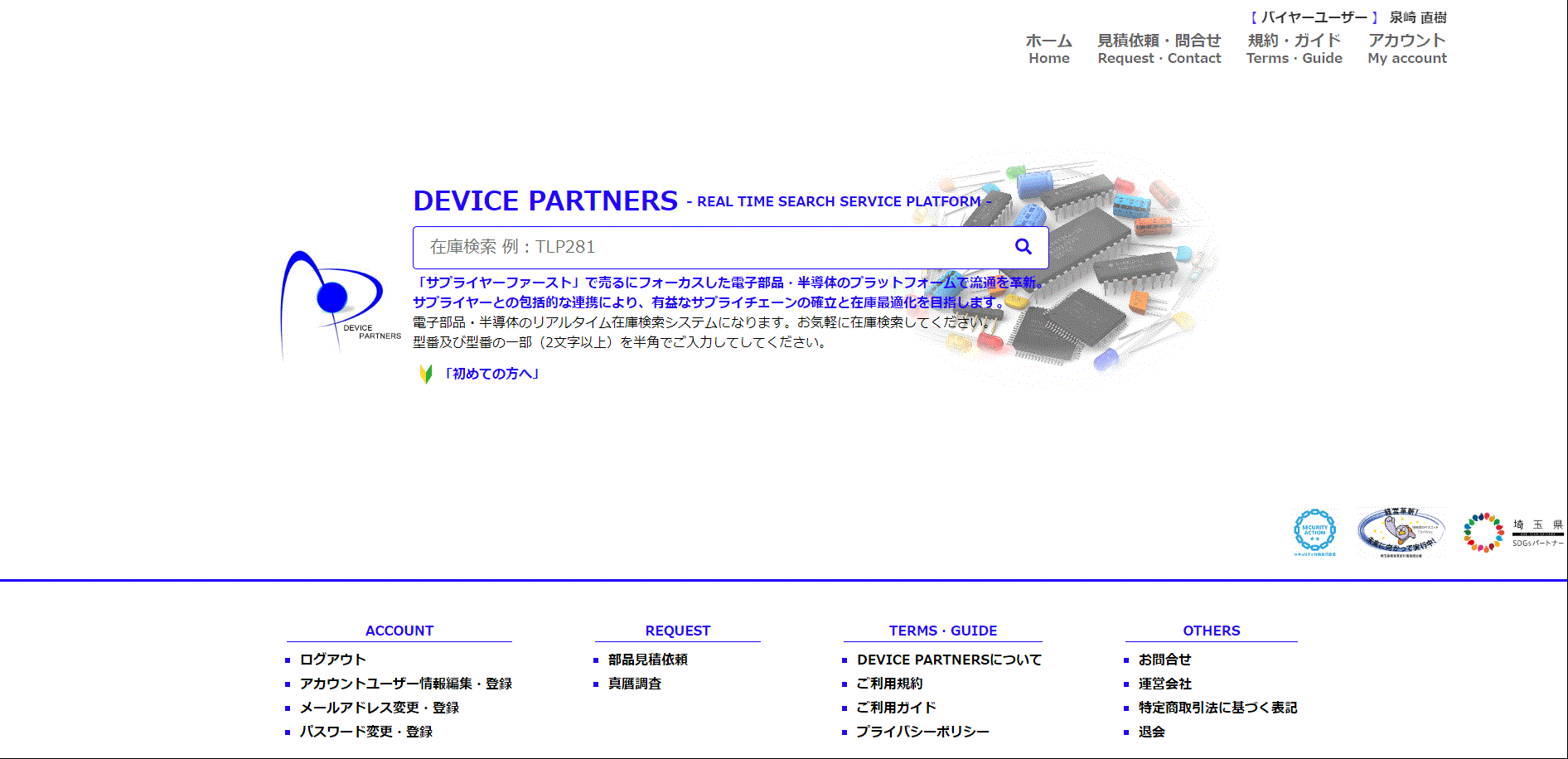1568x759 pixels.
Task: Open アカウント My account menu
Action: 1407,49
